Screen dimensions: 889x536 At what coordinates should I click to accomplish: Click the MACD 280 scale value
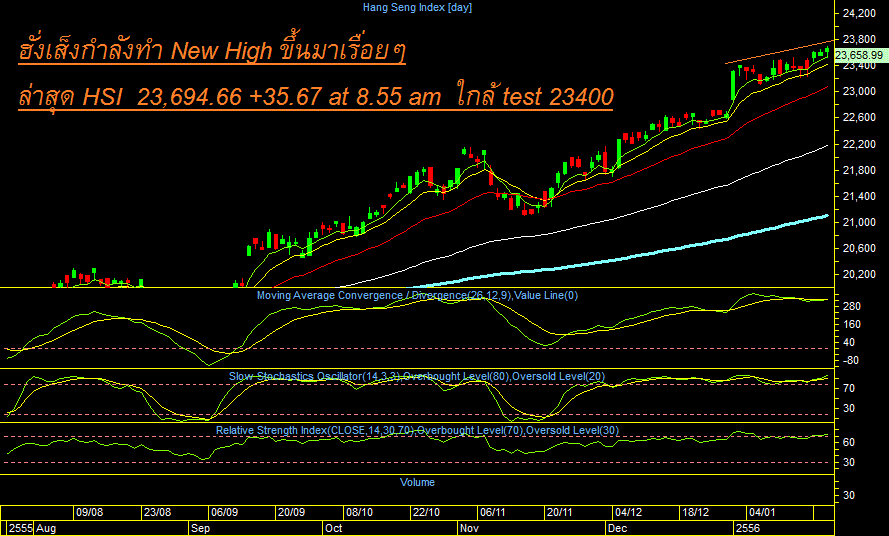point(852,306)
